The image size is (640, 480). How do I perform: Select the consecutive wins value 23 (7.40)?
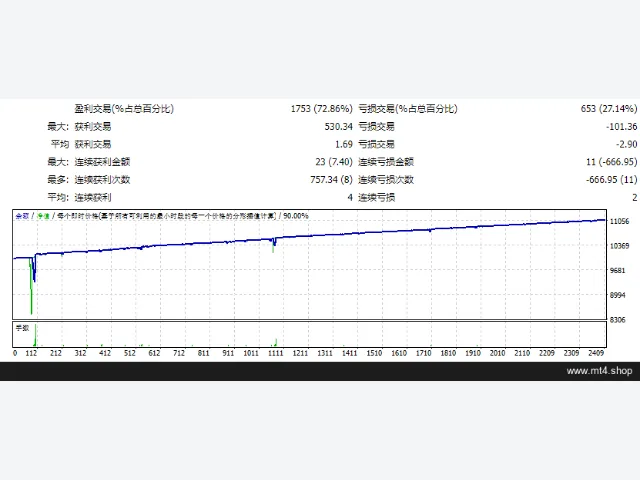pos(333,162)
